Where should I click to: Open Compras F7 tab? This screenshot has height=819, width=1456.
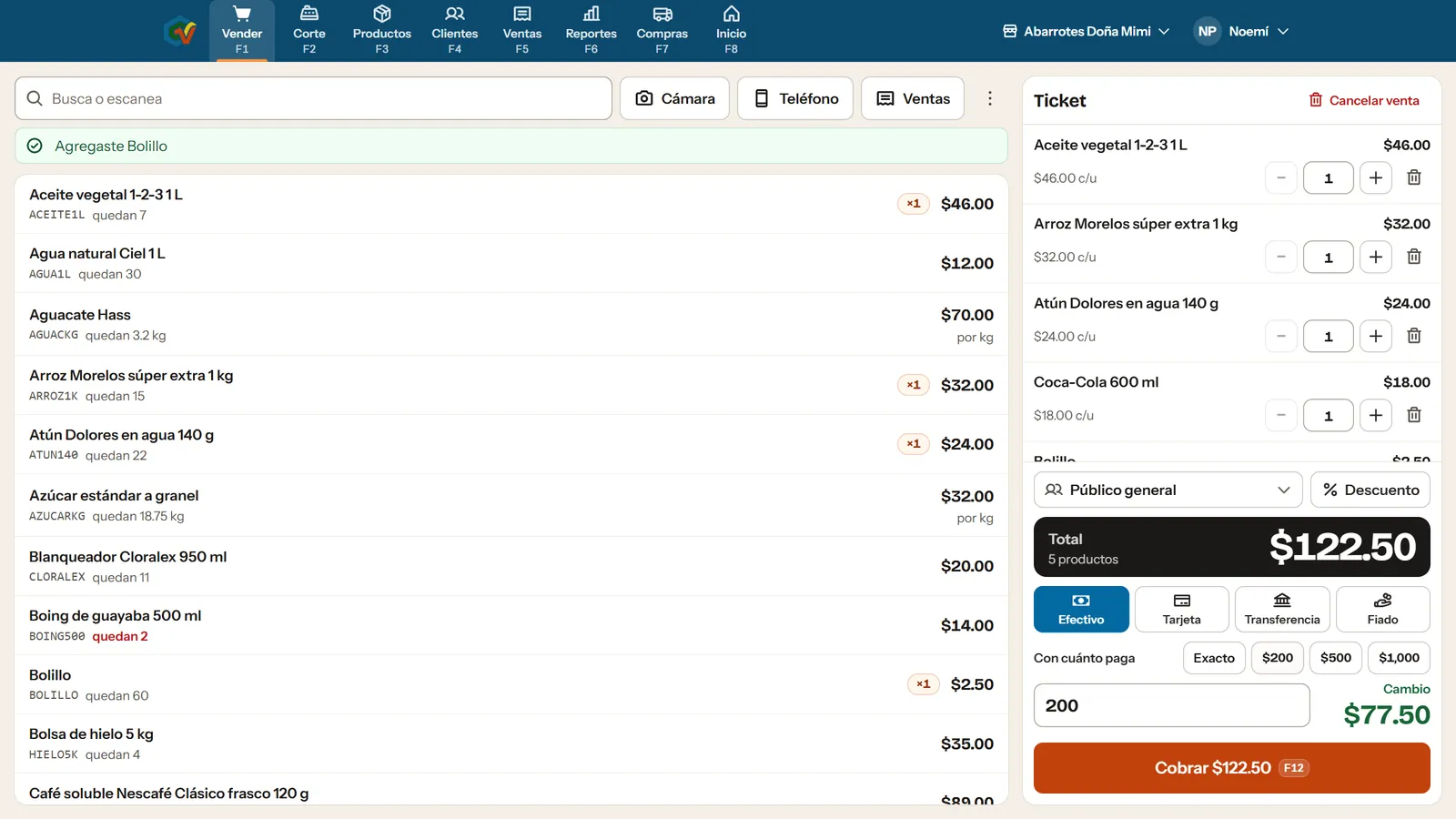(x=662, y=31)
